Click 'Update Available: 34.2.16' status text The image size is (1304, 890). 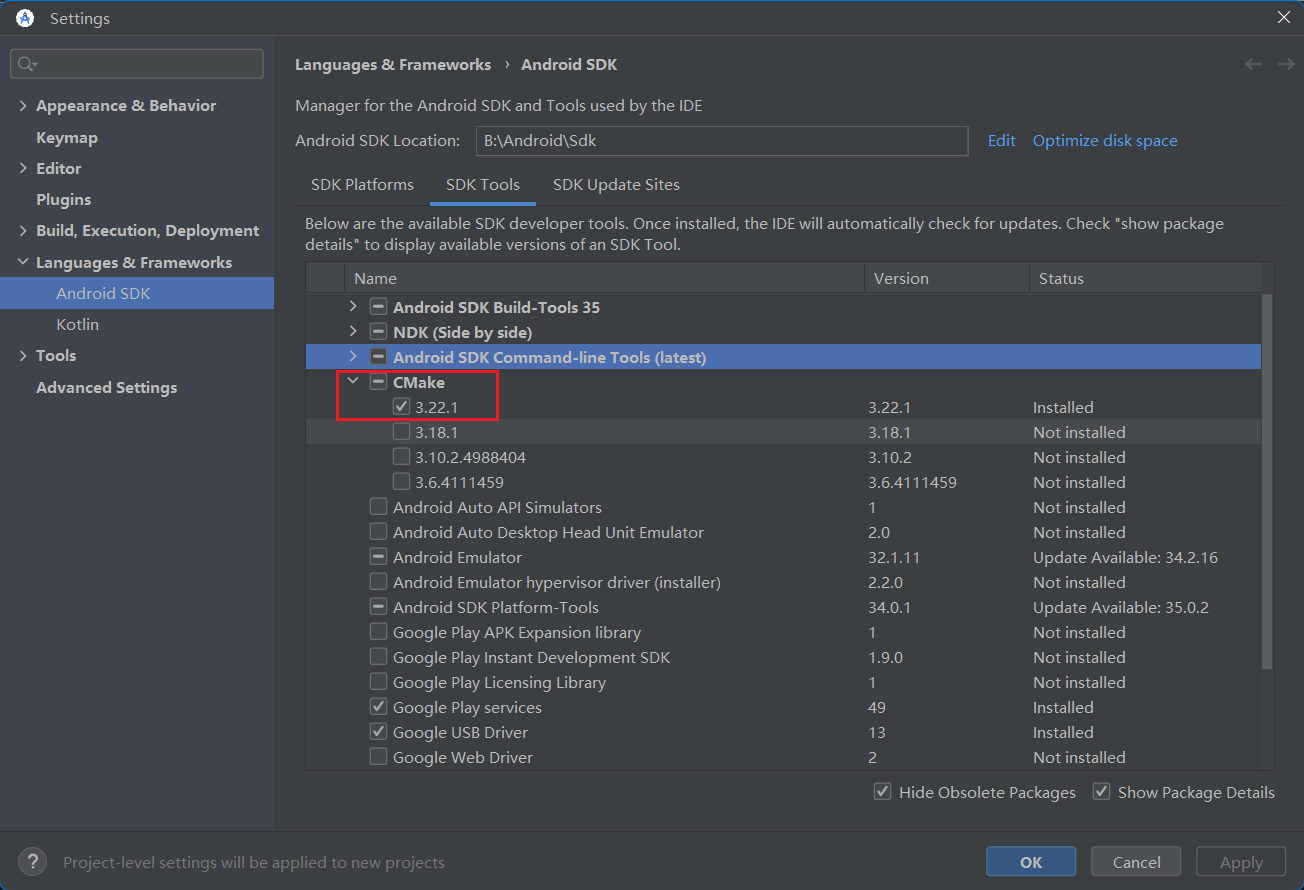pyautogui.click(x=1125, y=558)
